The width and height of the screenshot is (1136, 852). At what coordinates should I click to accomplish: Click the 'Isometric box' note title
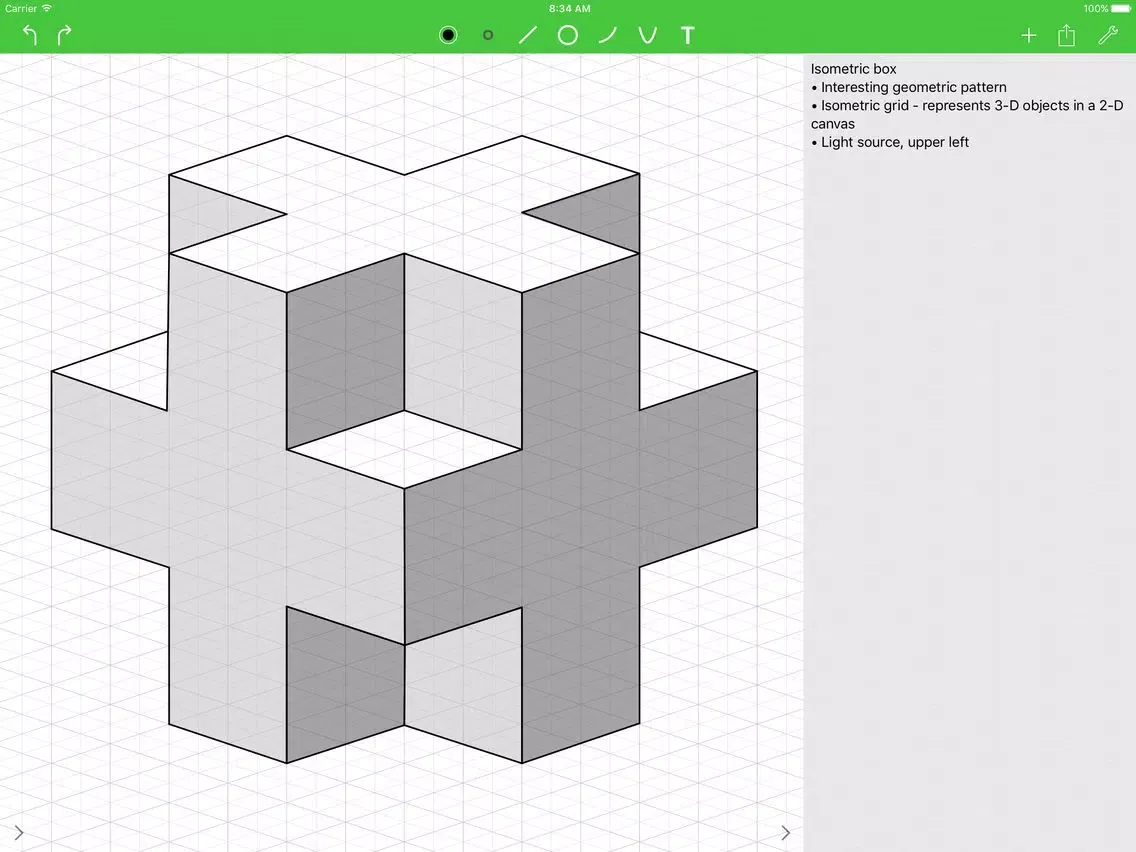pyautogui.click(x=853, y=69)
